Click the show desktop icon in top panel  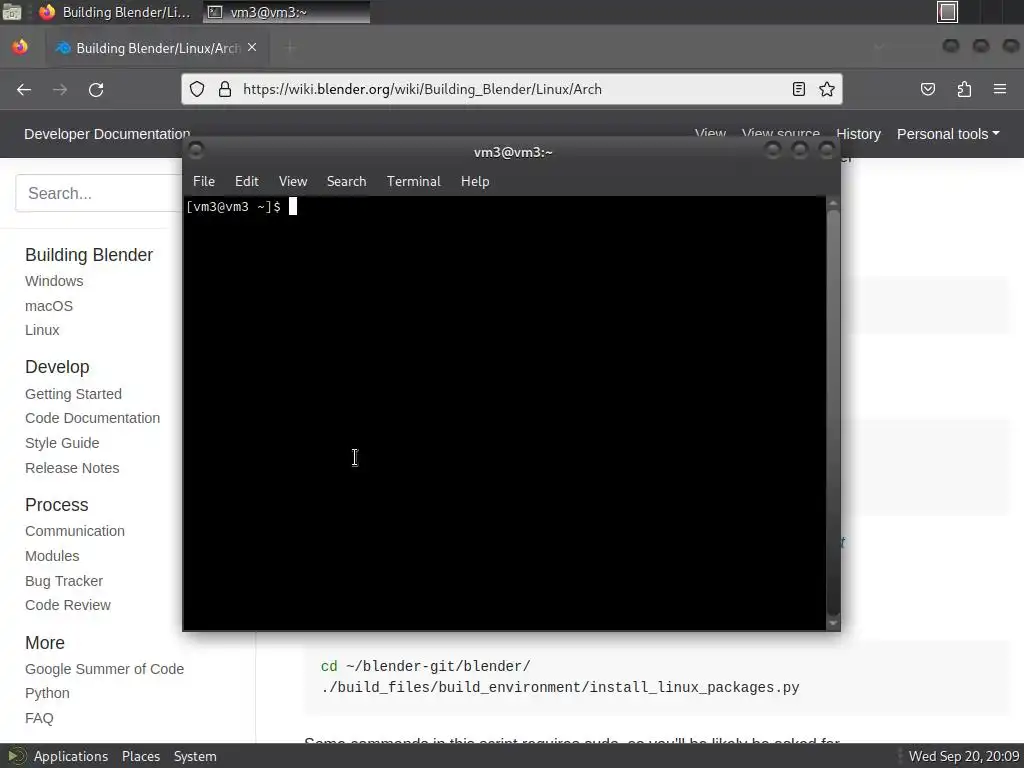(x=11, y=12)
